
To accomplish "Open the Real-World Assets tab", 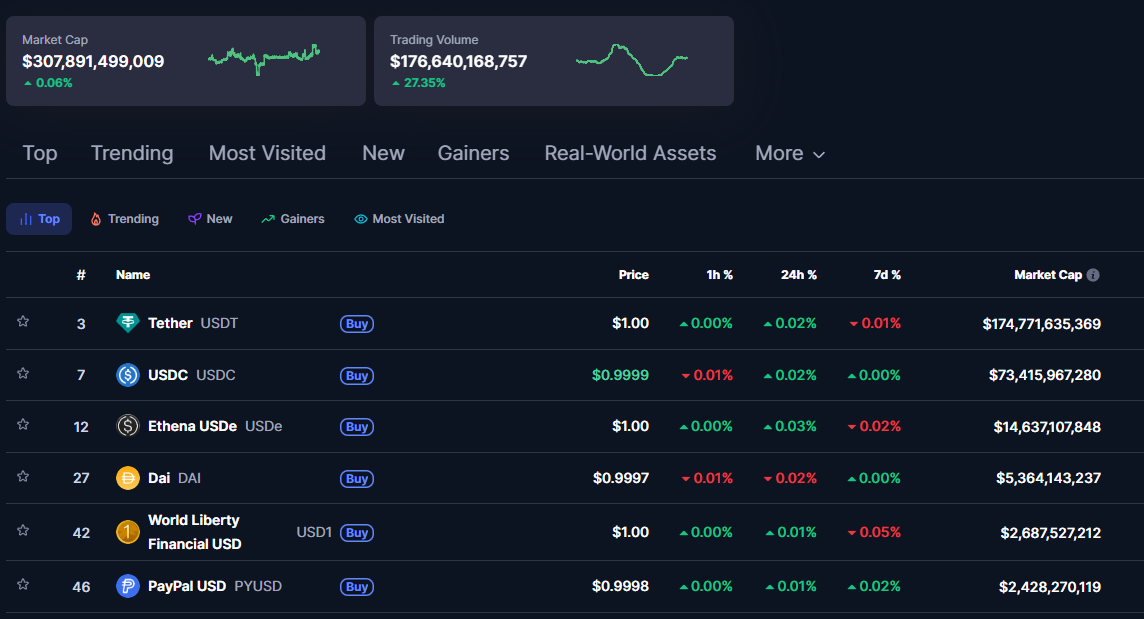I will coord(630,153).
